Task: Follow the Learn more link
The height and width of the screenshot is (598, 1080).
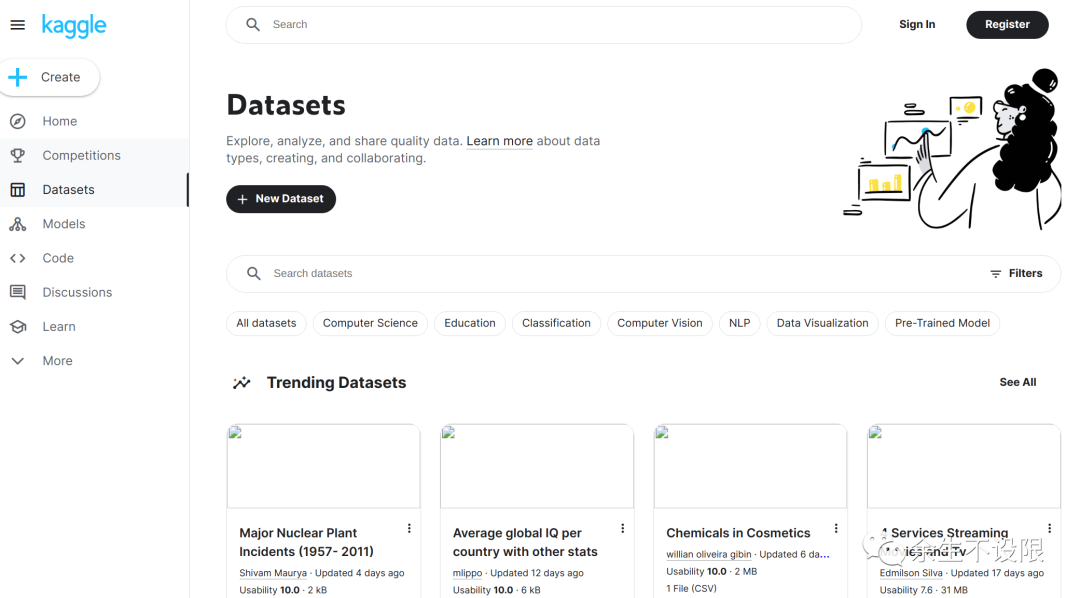Action: (499, 141)
